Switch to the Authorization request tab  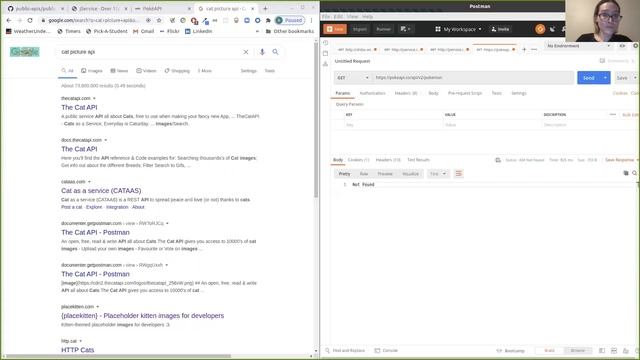(372, 93)
